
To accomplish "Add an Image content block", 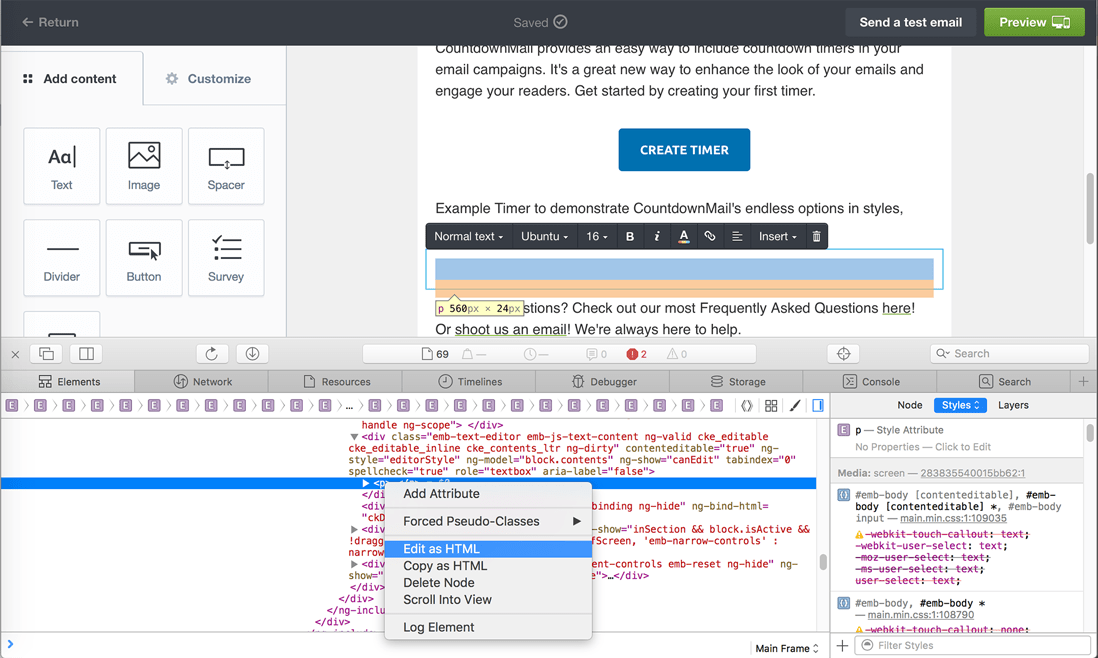I will pos(144,167).
